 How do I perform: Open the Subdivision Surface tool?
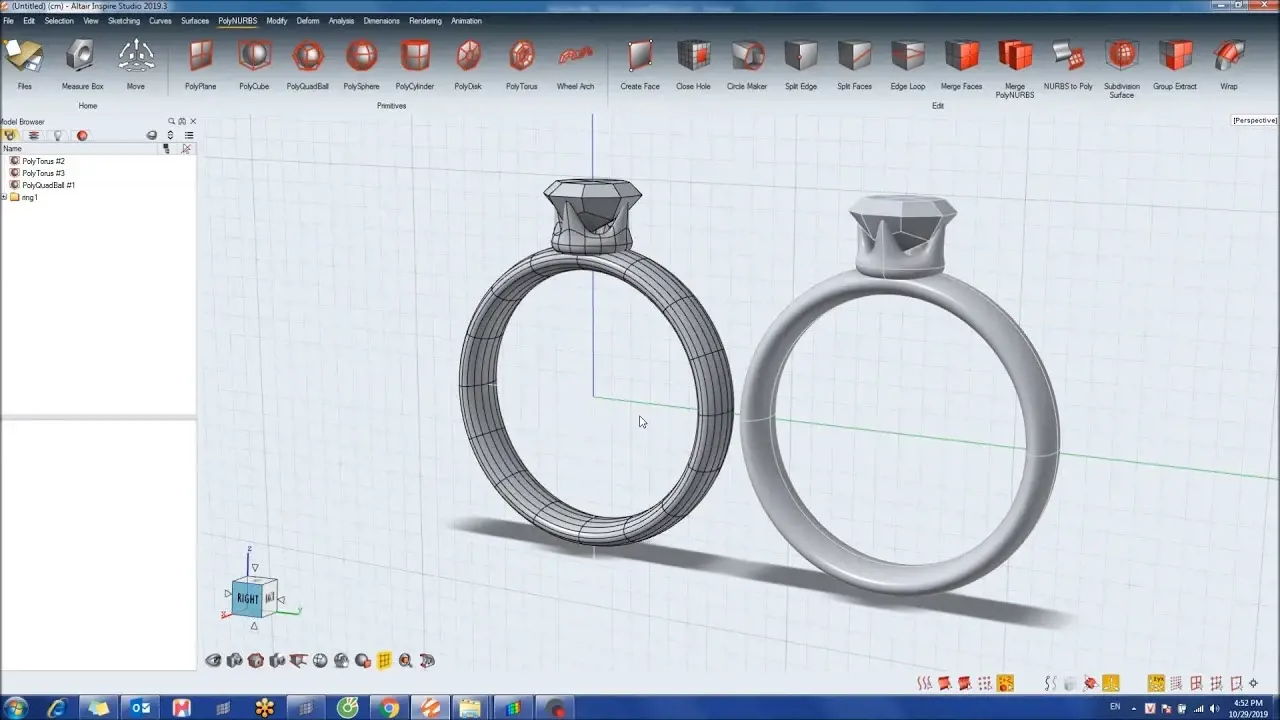pos(1121,58)
